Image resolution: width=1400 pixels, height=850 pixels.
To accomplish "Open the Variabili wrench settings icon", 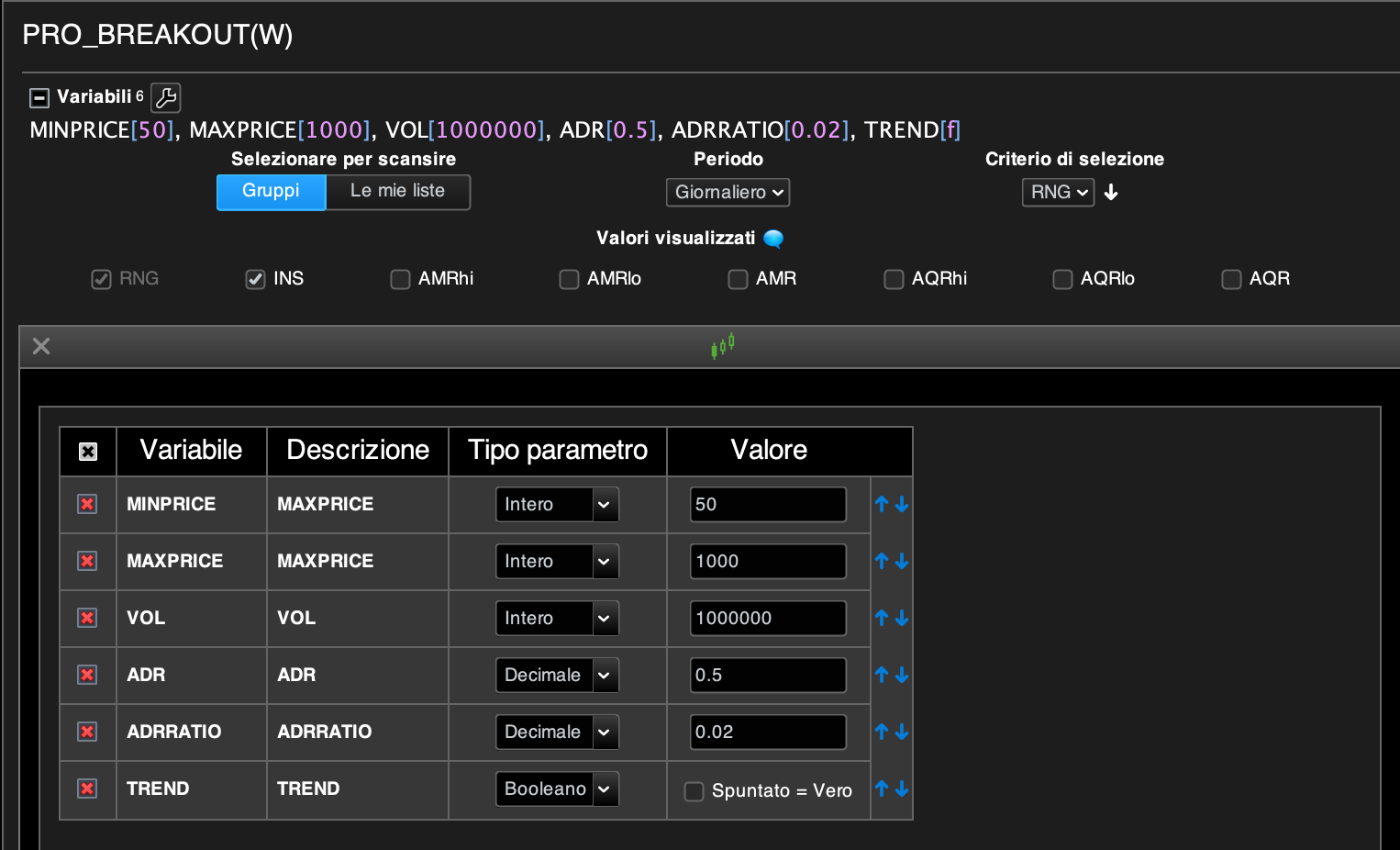I will tap(165, 97).
